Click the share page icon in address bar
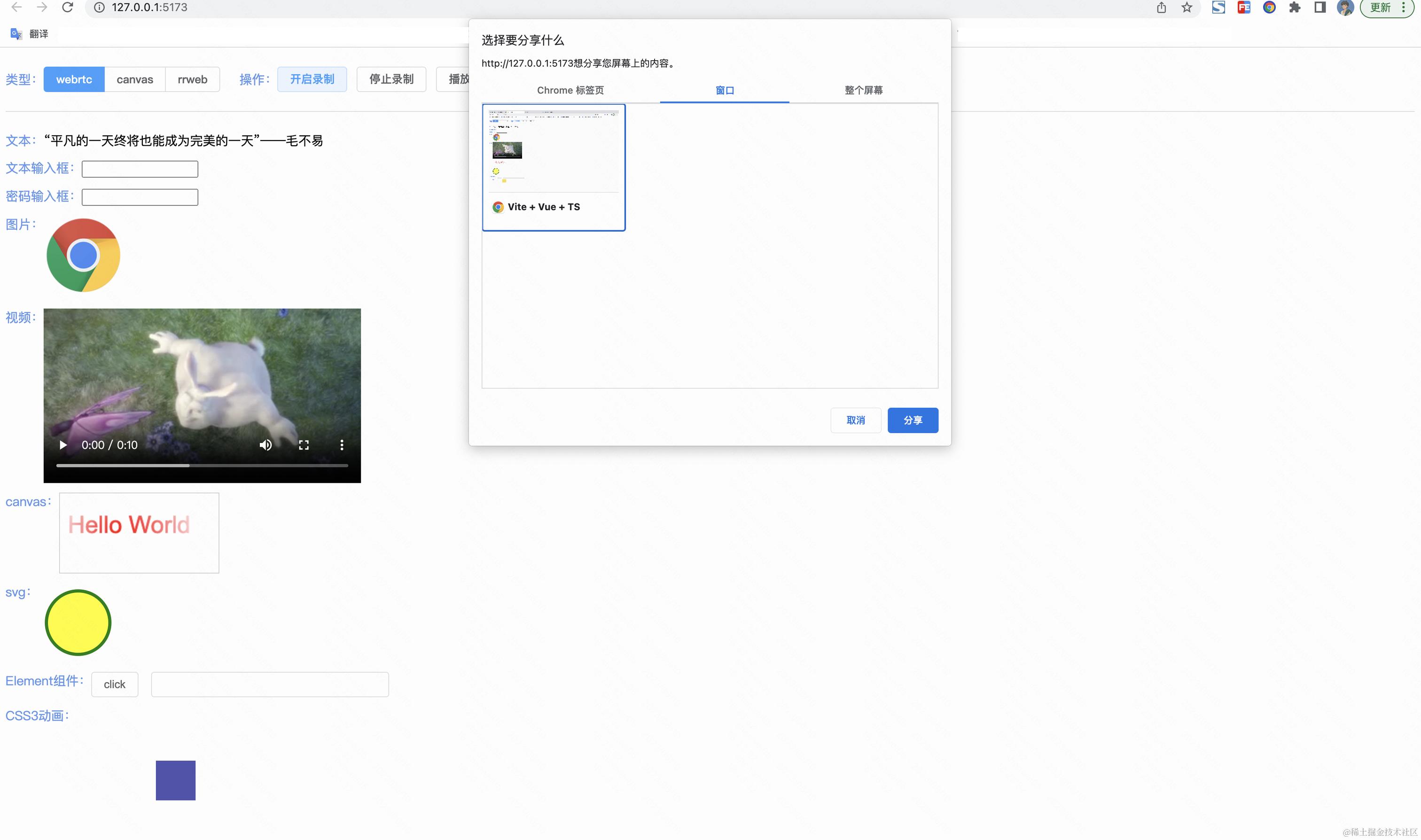 pyautogui.click(x=1162, y=8)
